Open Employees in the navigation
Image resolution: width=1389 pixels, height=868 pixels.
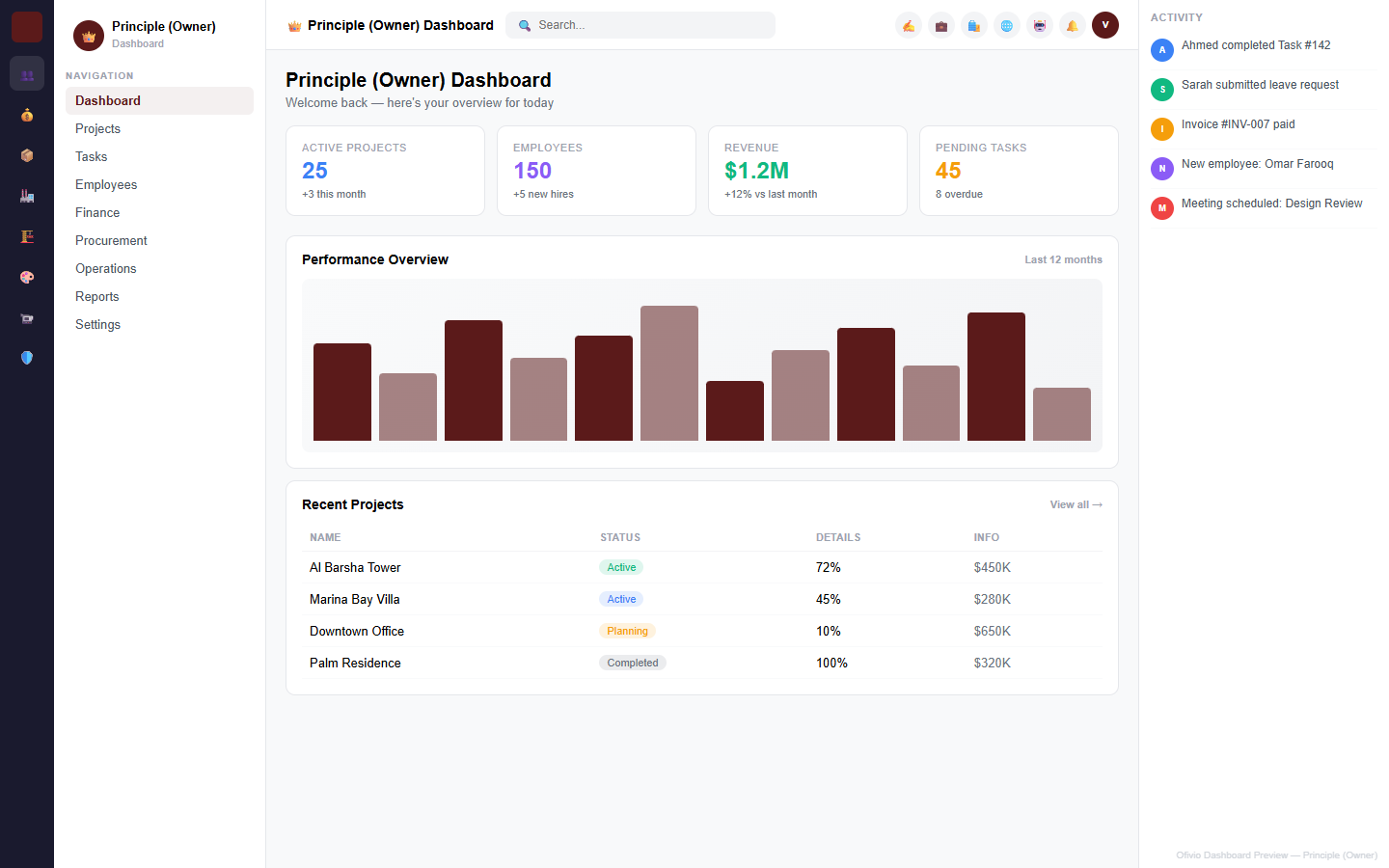[x=159, y=184]
